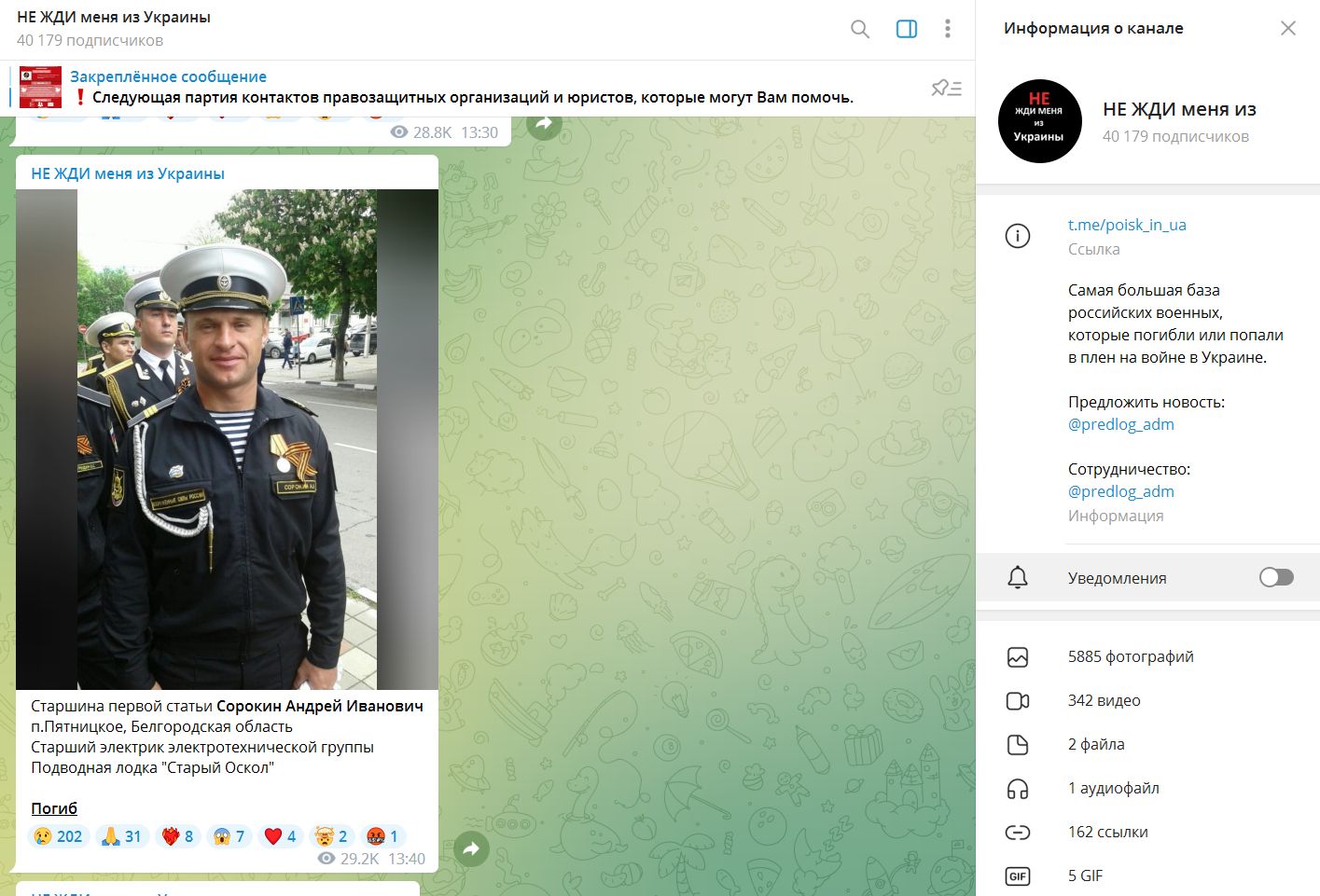Close the channel info panel

1288,28
